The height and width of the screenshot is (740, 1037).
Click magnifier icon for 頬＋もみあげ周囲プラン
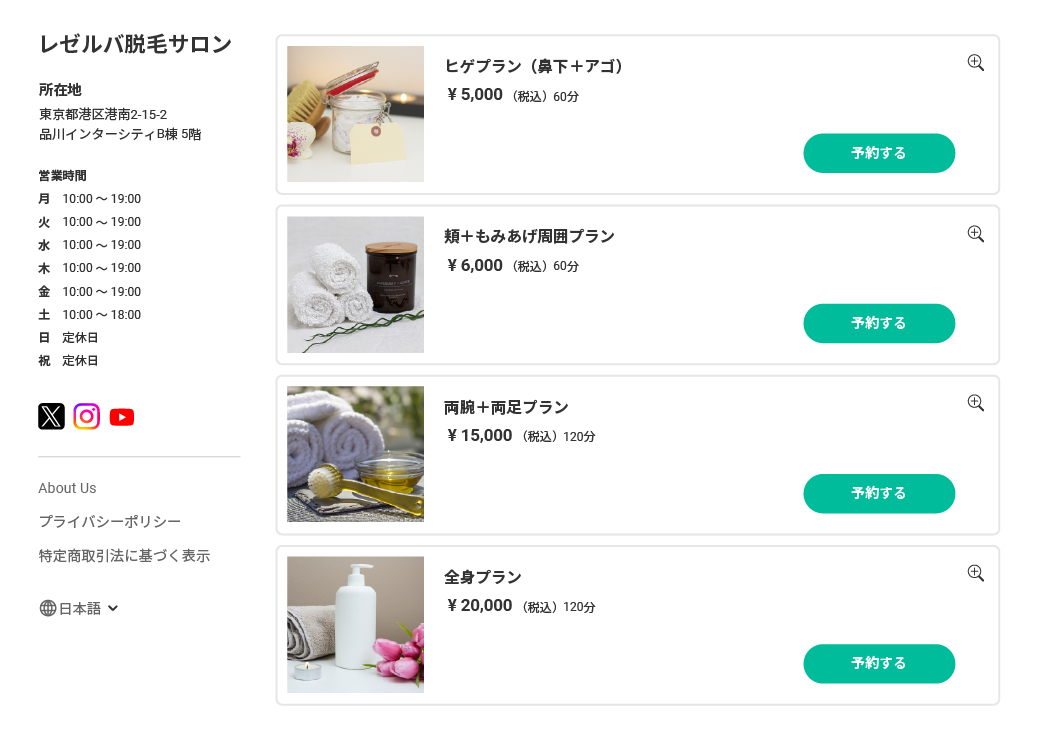(976, 234)
